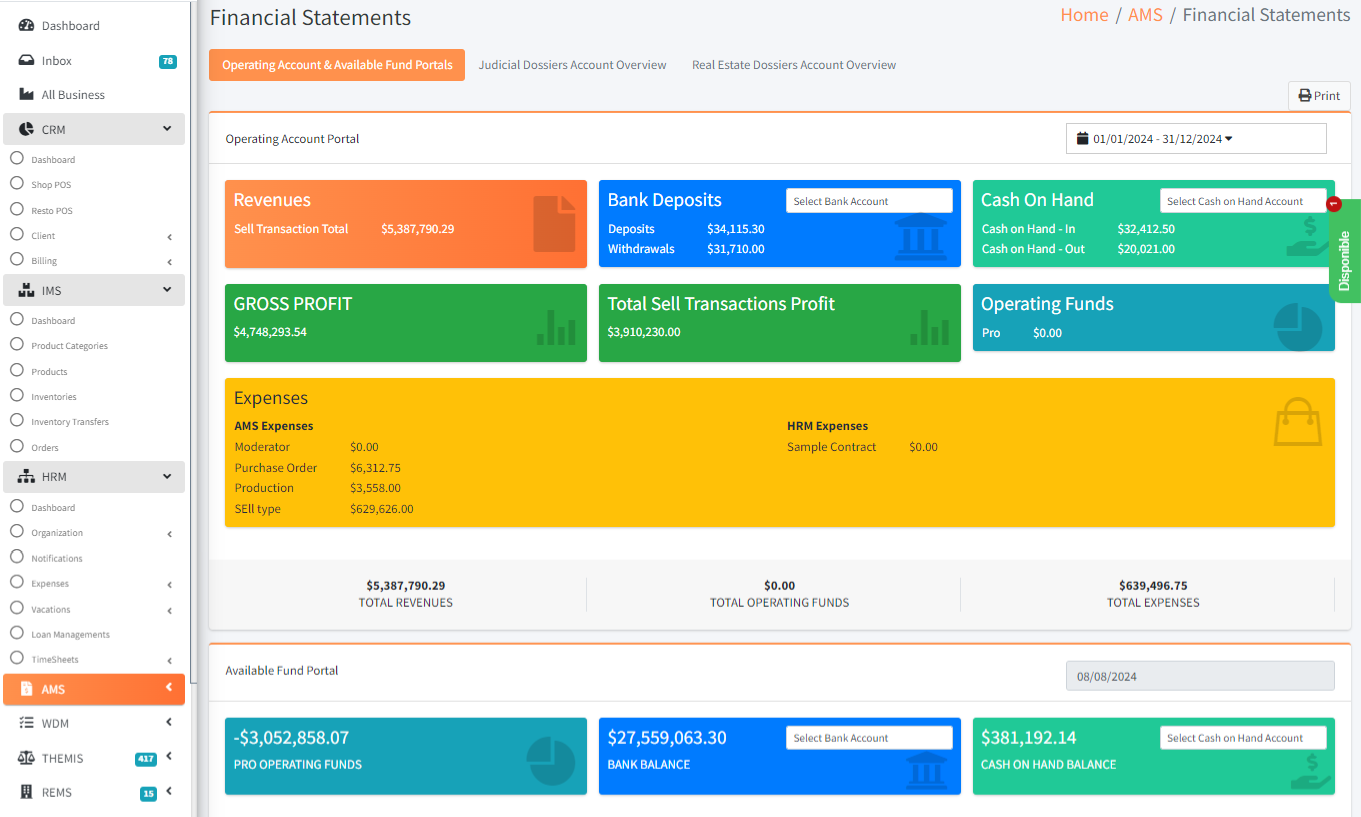The width and height of the screenshot is (1361, 817).
Task: Select the Shop POS radio item
Action: point(17,184)
